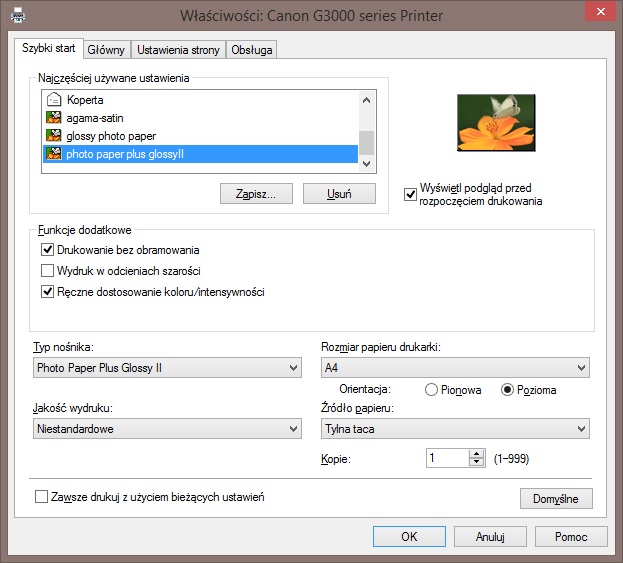Image resolution: width=623 pixels, height=563 pixels.
Task: Click the Domyślne button
Action: point(556,499)
